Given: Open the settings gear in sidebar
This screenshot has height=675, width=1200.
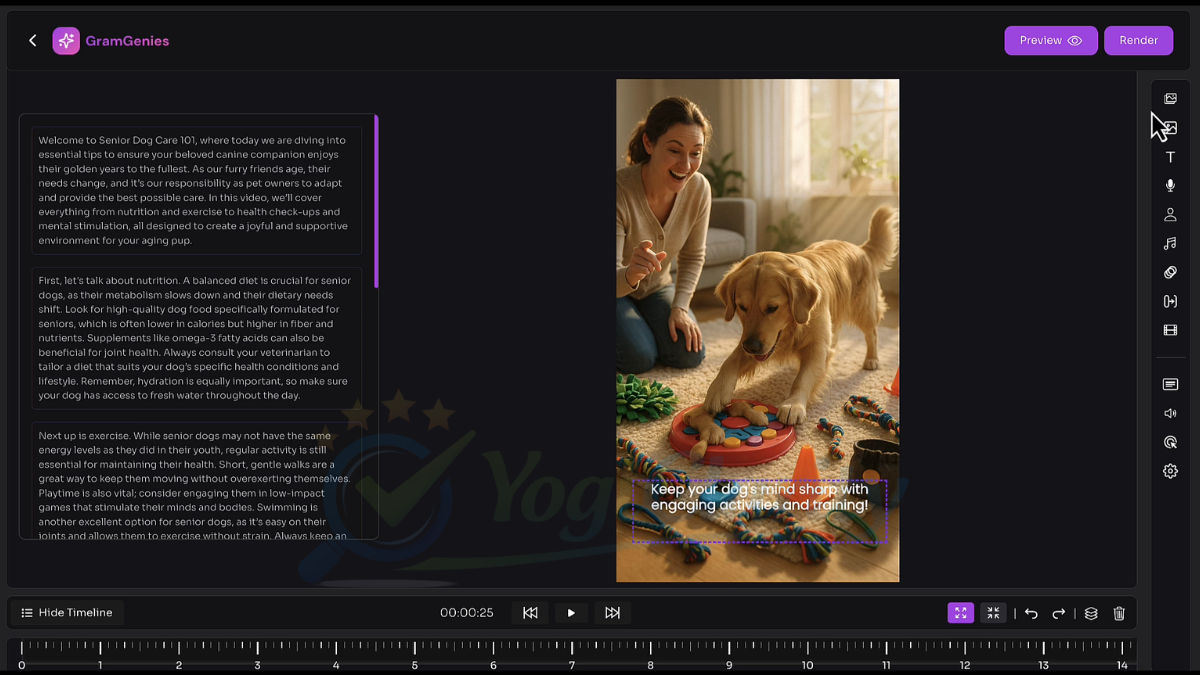Looking at the screenshot, I should pyautogui.click(x=1170, y=472).
